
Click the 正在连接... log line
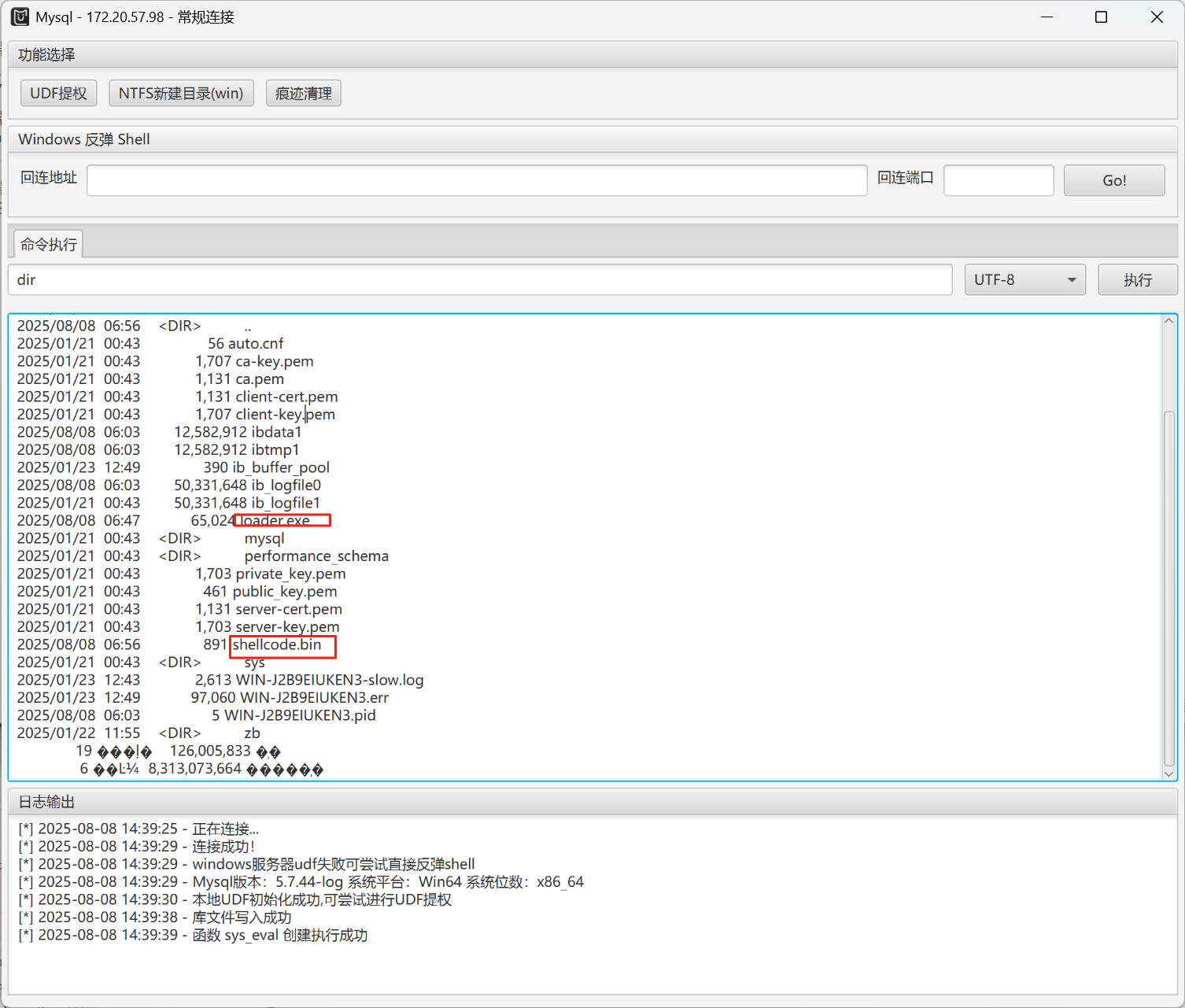138,829
